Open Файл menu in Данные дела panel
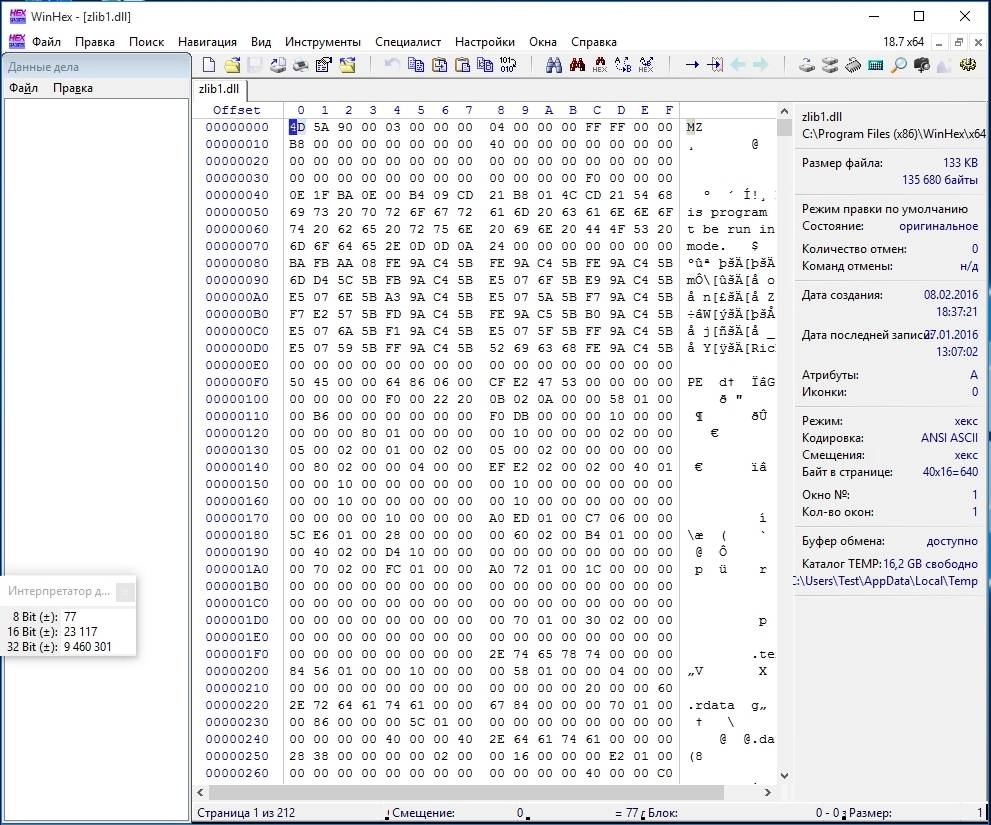This screenshot has width=991, height=825. [23, 88]
